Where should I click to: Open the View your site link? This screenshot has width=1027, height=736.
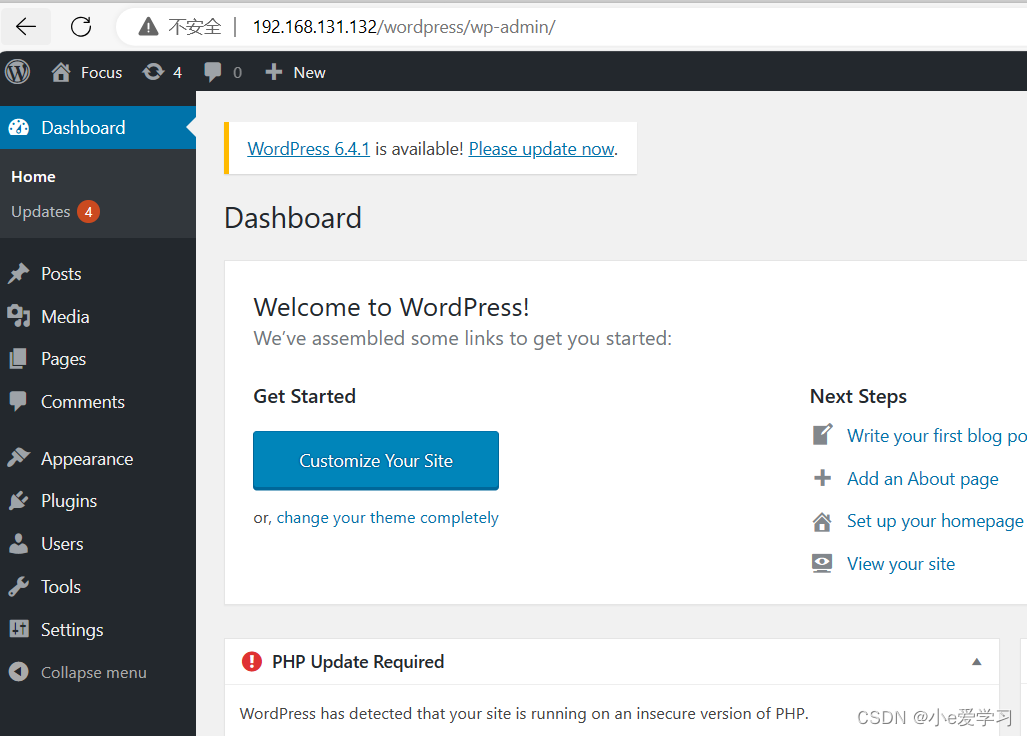(x=901, y=564)
